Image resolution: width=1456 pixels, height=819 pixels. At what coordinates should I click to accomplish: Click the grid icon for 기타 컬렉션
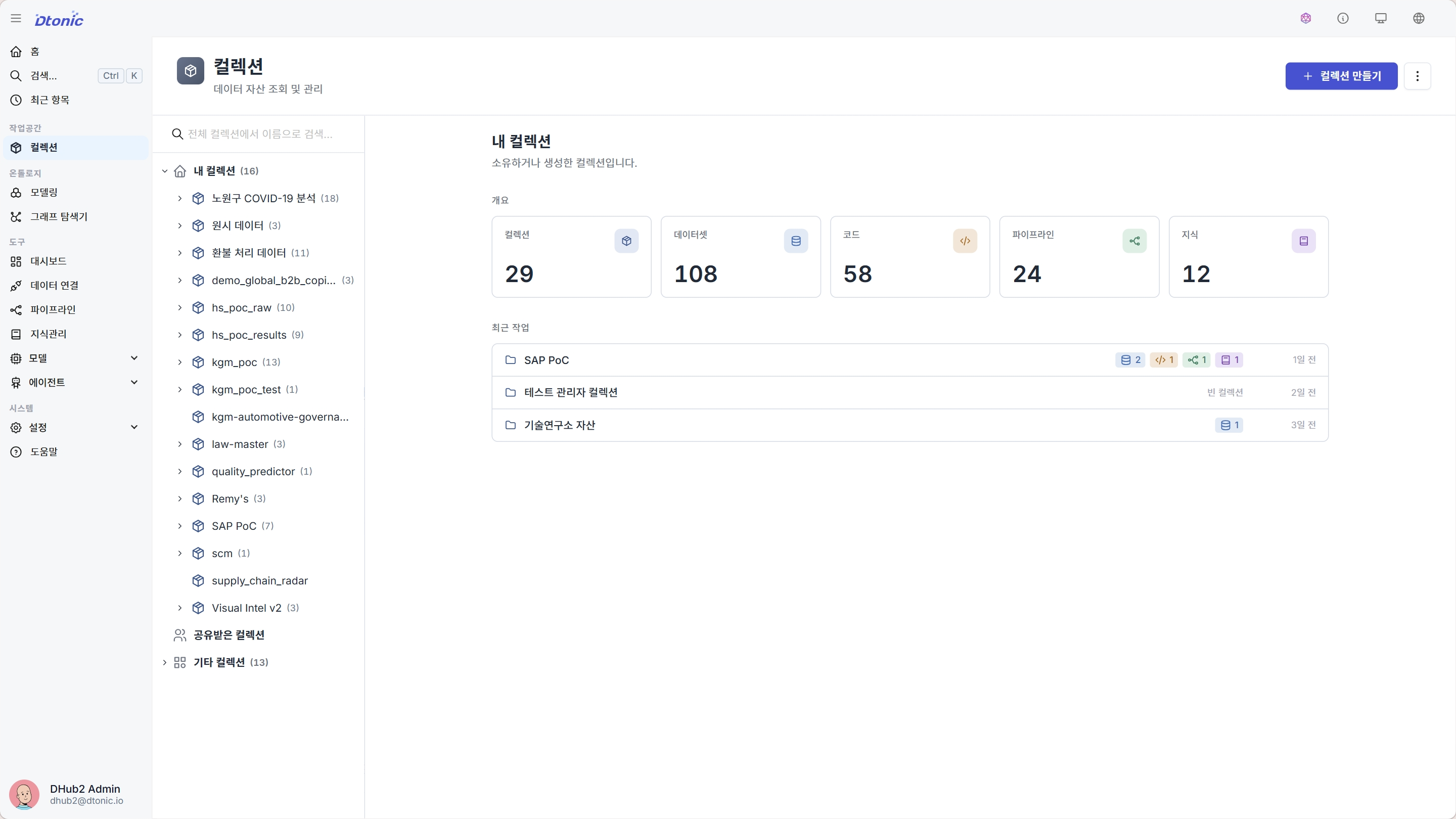pos(180,662)
